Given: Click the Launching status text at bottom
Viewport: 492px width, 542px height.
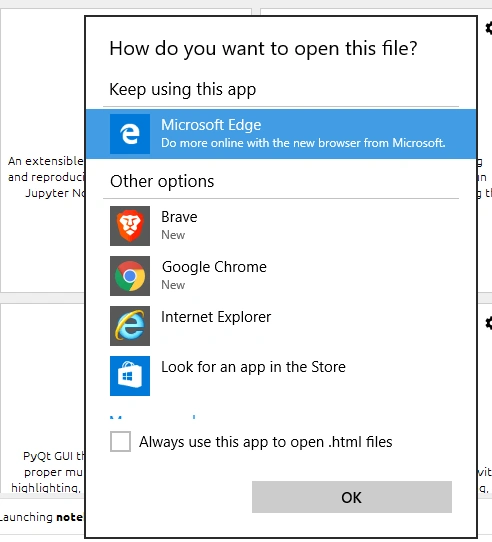Looking at the screenshot, I should (41, 517).
